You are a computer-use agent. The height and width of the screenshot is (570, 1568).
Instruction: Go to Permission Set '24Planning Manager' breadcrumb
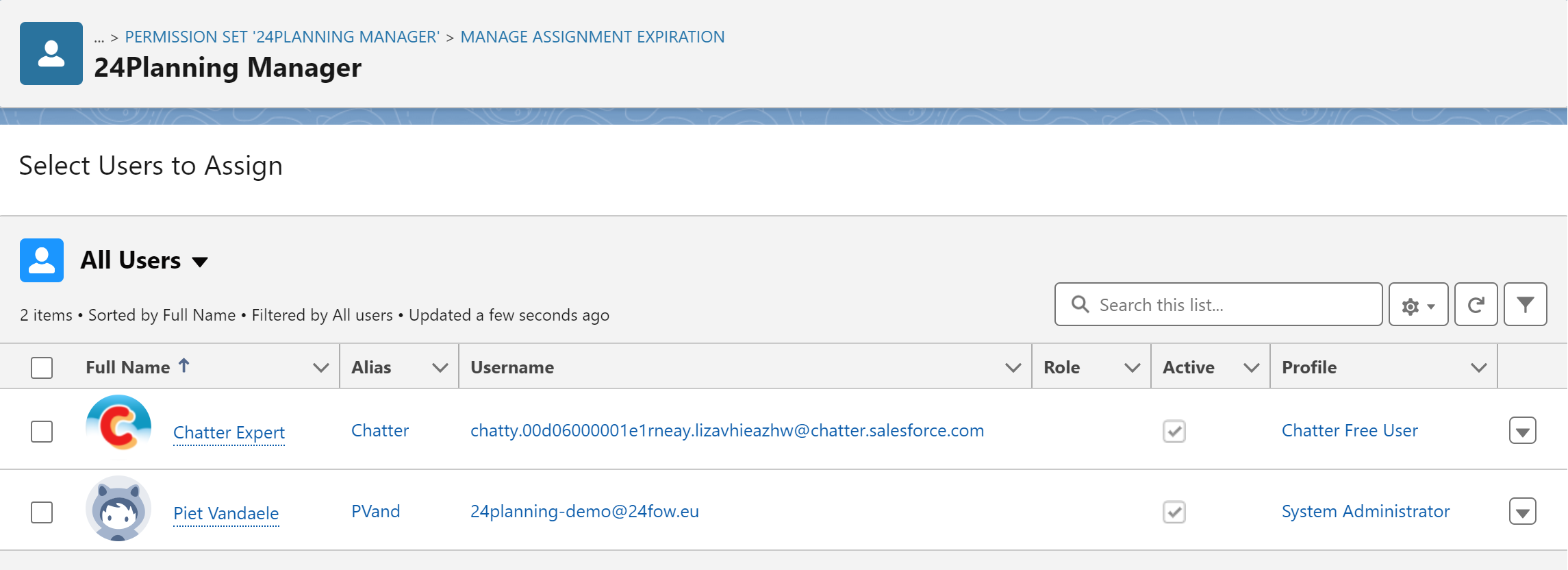(x=281, y=37)
